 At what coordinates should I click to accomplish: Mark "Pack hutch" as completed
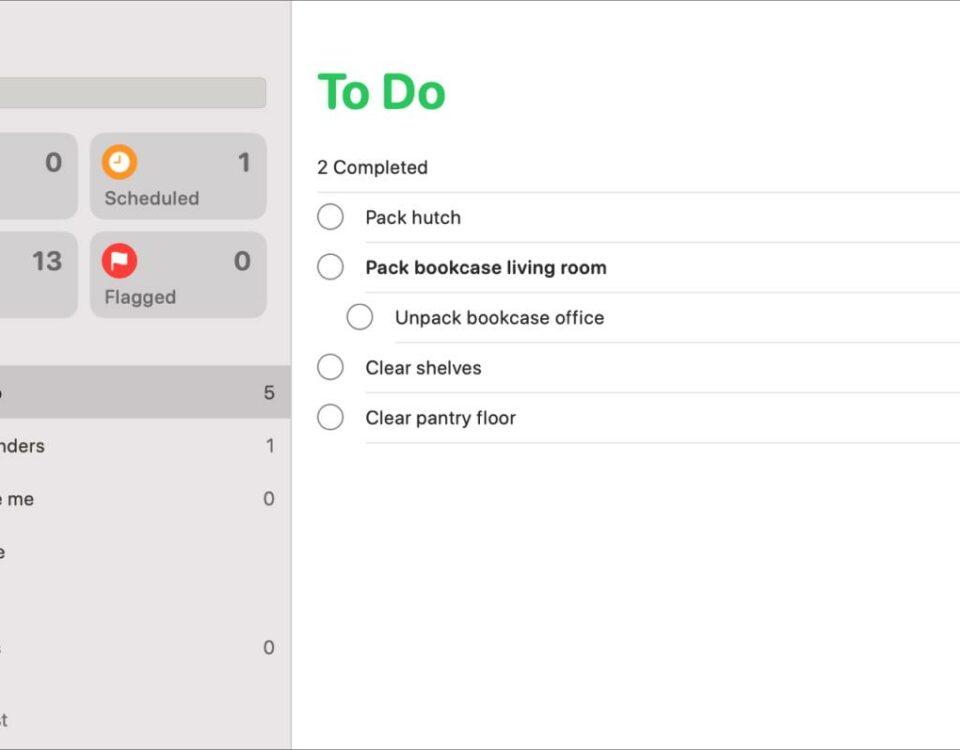(331, 217)
